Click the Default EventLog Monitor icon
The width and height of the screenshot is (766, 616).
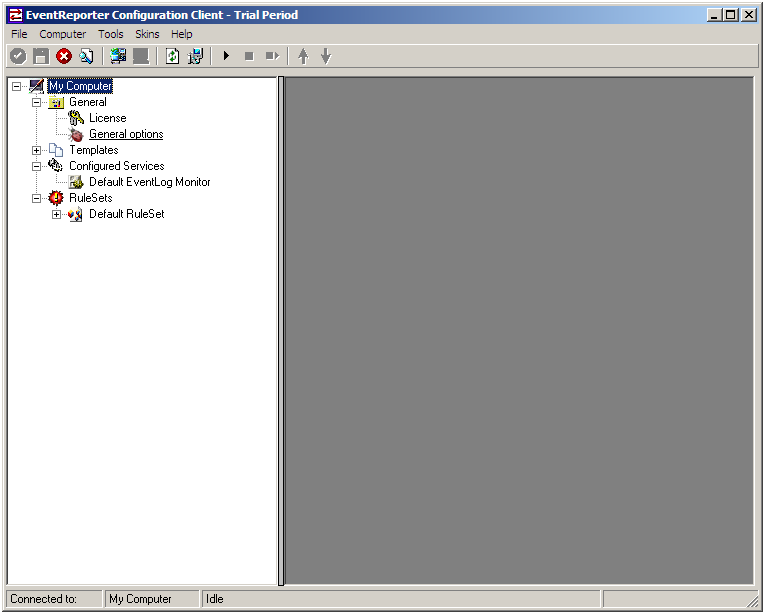point(76,182)
